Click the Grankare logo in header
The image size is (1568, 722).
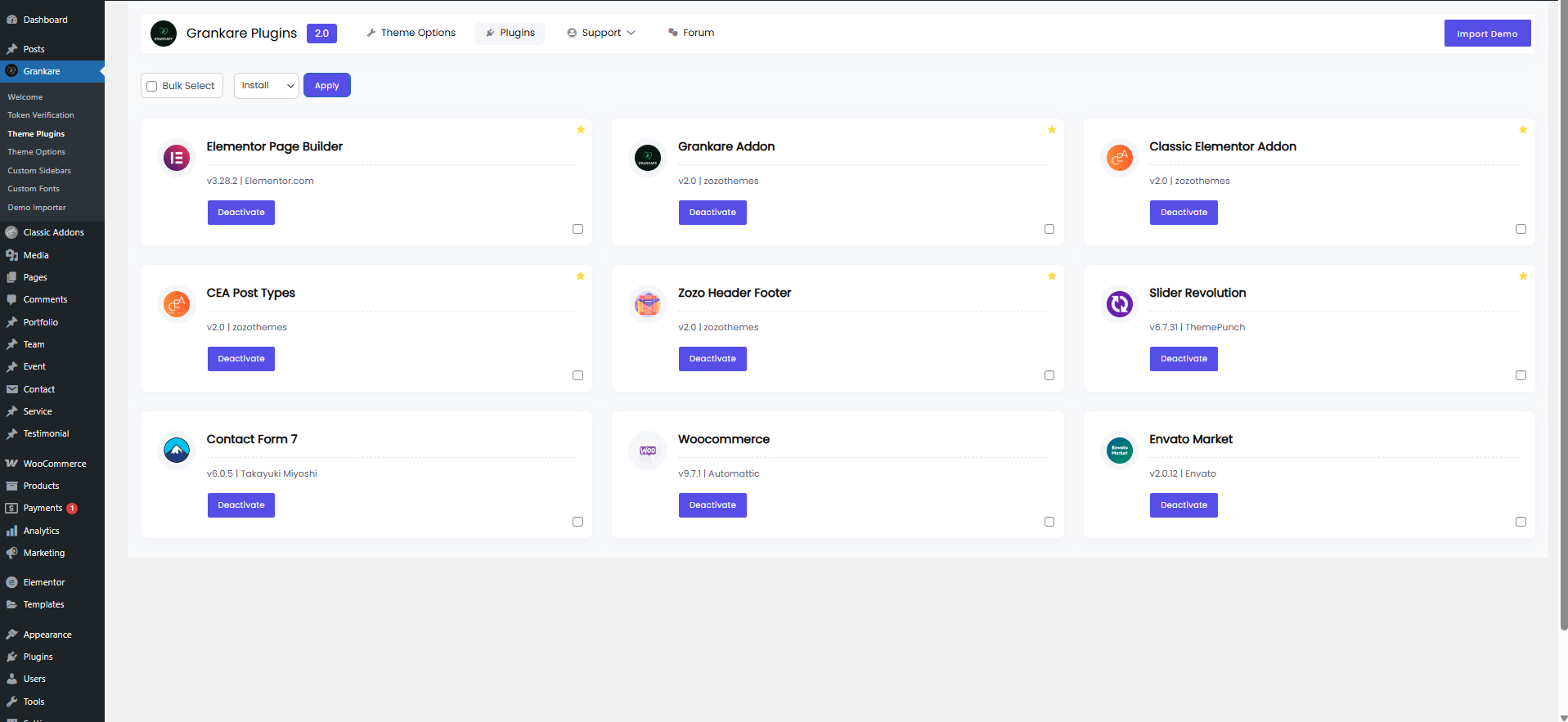point(164,34)
